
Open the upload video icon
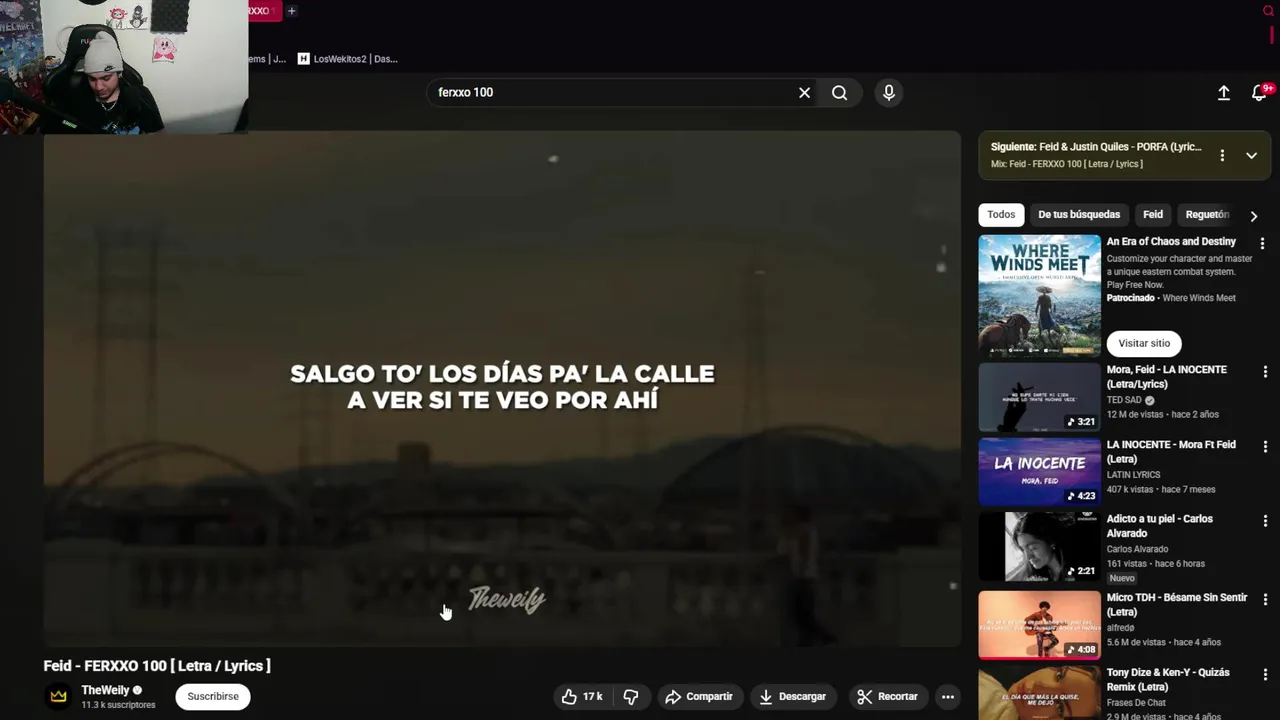(x=1223, y=92)
